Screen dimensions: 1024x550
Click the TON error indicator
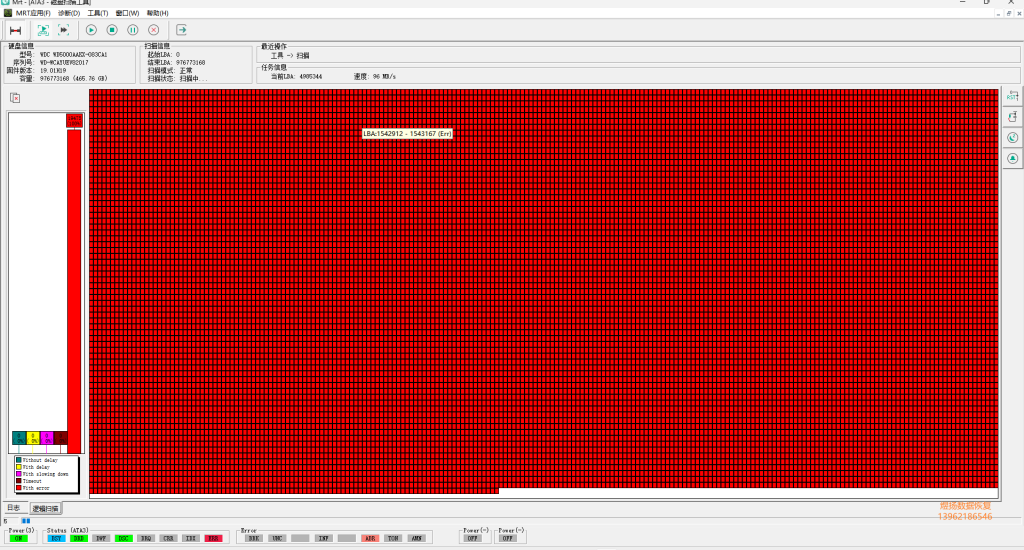(393, 538)
